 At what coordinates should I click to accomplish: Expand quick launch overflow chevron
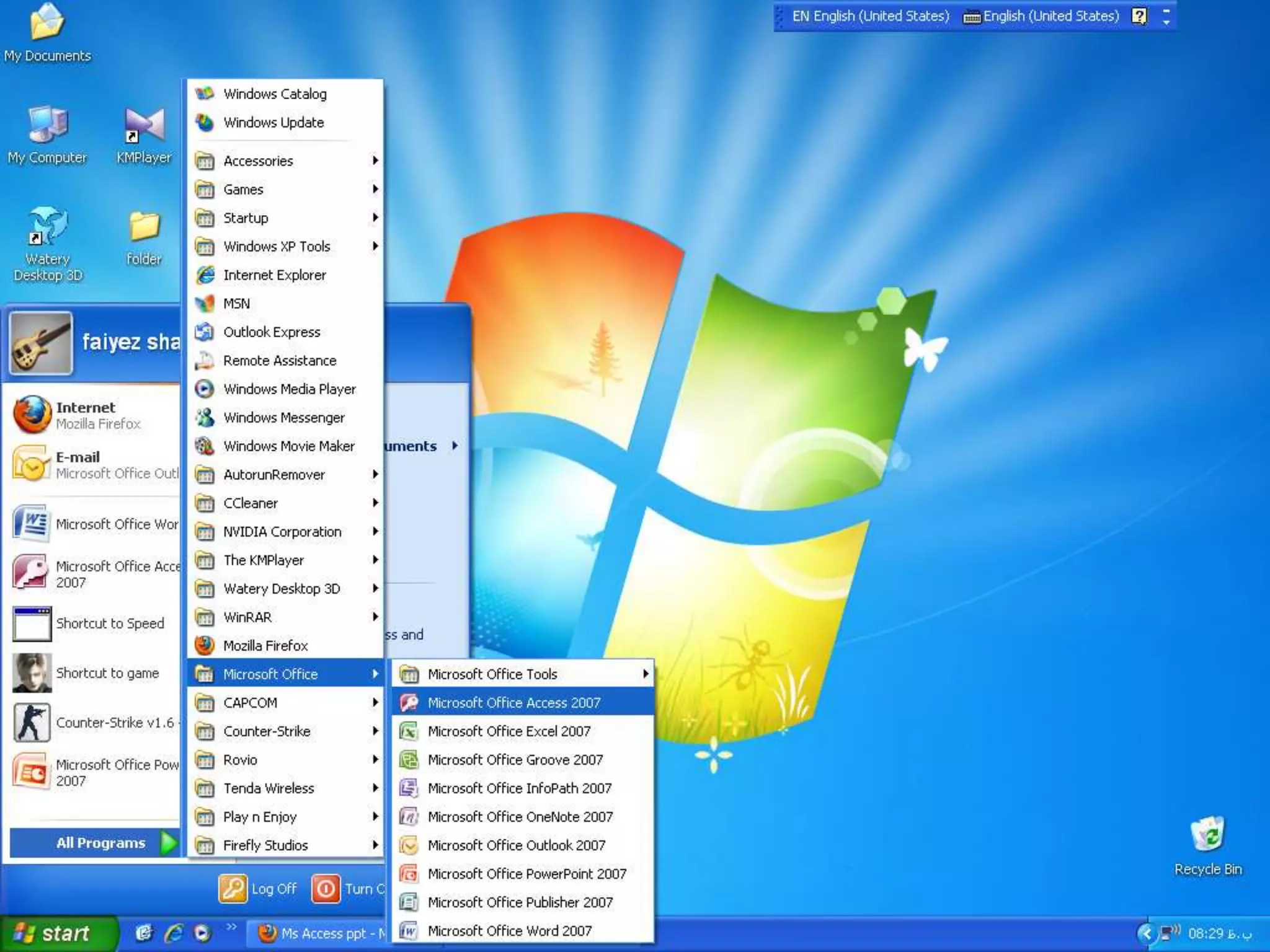[231, 927]
